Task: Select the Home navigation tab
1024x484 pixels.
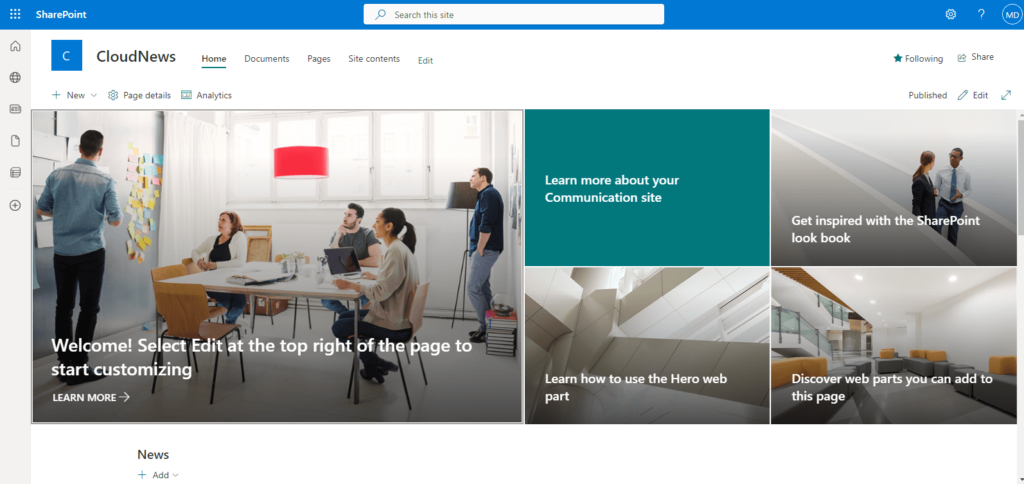Action: click(x=214, y=59)
